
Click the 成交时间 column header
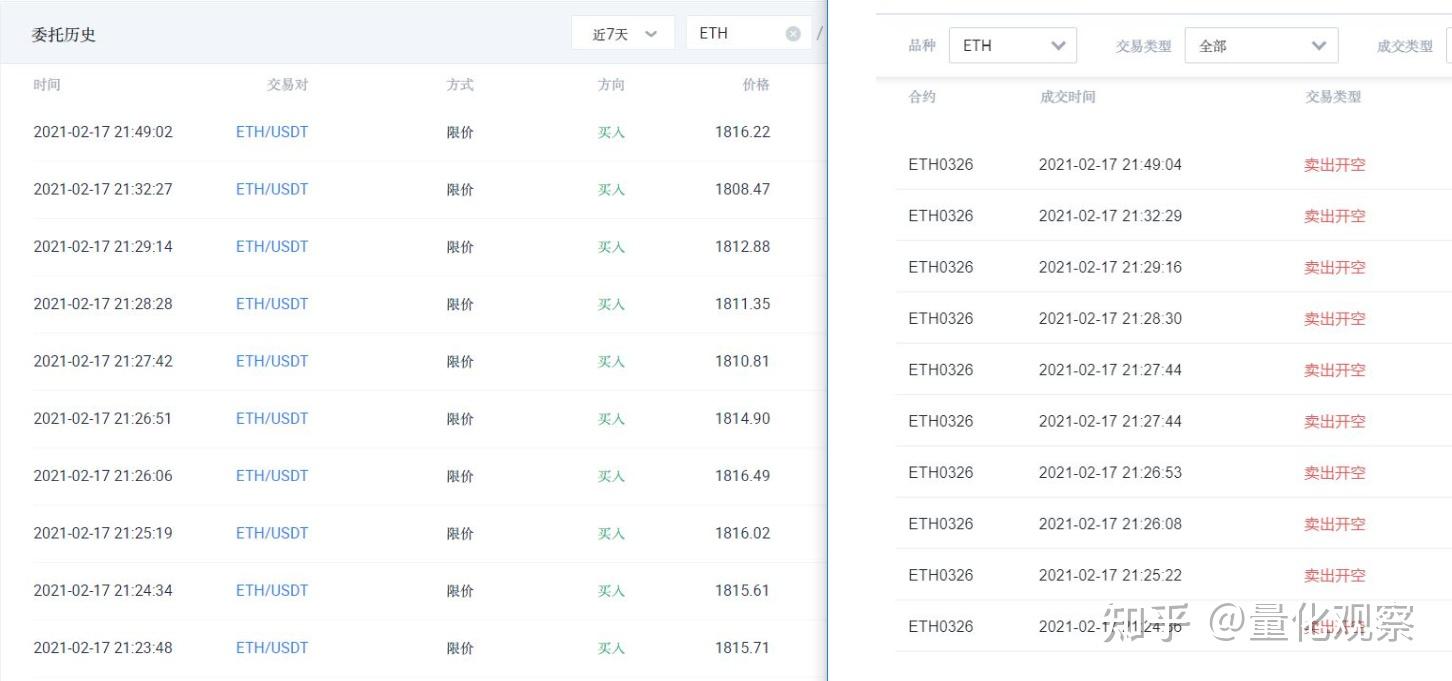(x=1067, y=97)
